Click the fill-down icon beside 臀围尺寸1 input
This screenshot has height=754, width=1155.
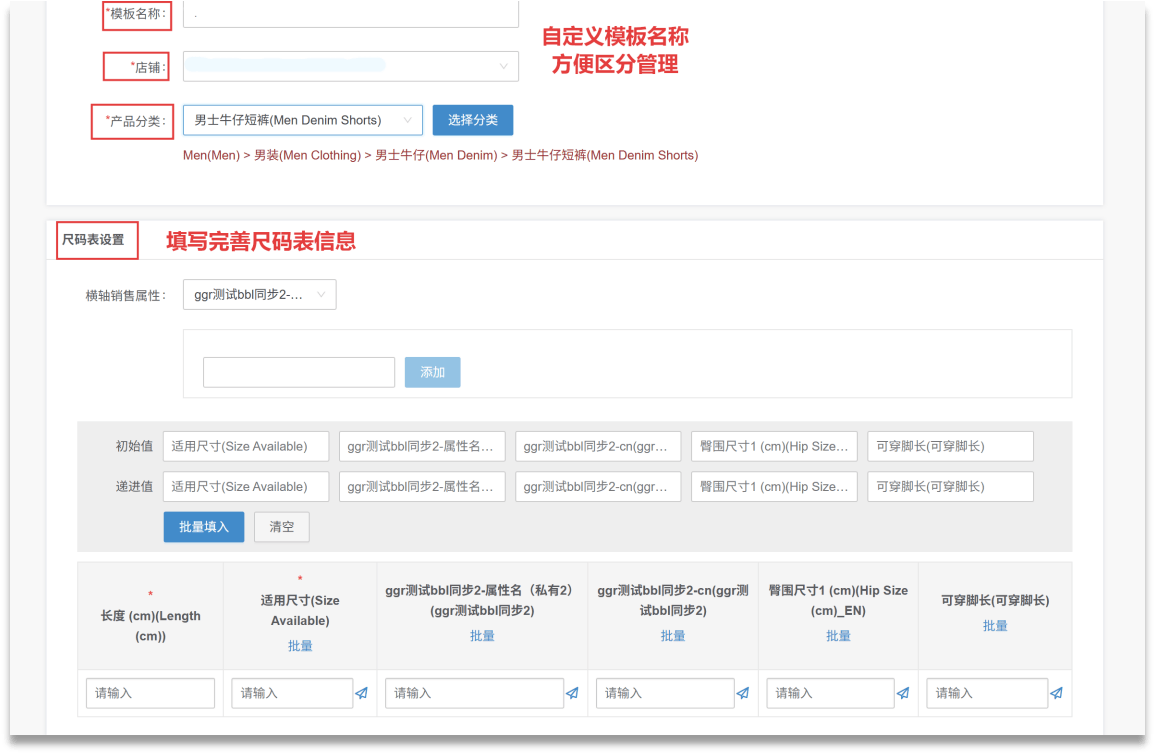tap(903, 693)
